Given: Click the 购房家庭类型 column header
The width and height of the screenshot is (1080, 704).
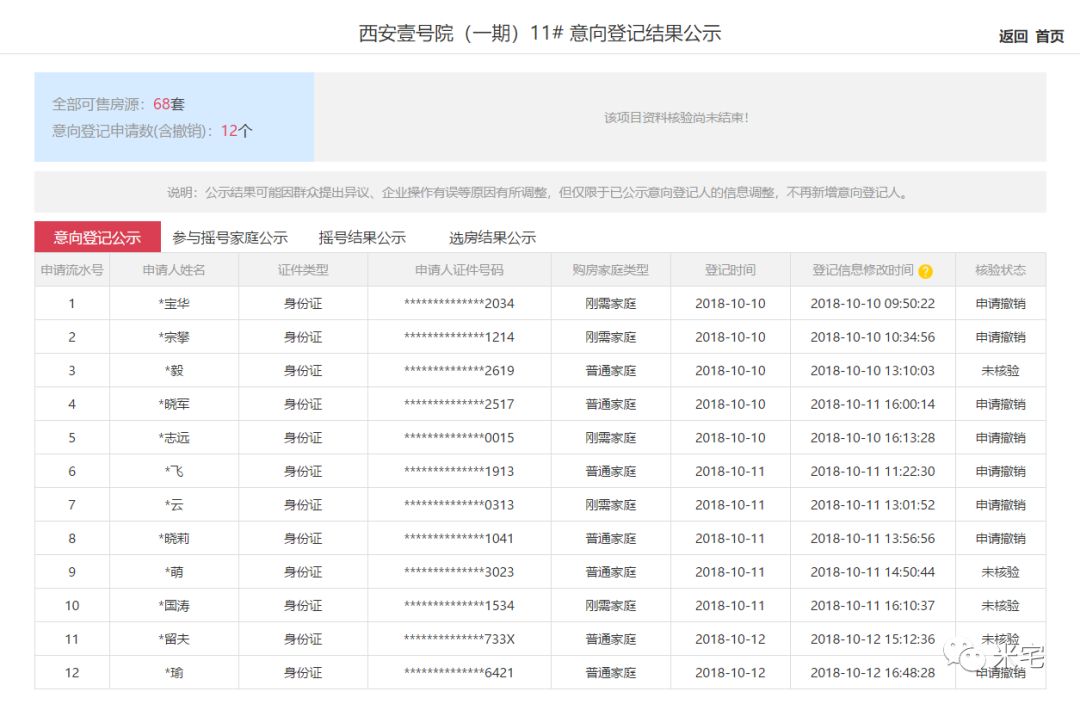Looking at the screenshot, I should [610, 270].
